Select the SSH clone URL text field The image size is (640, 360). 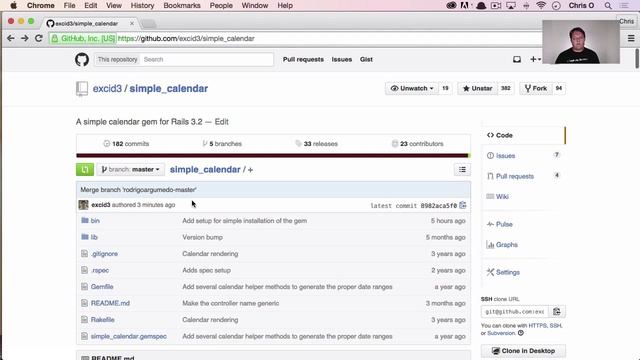(515, 312)
